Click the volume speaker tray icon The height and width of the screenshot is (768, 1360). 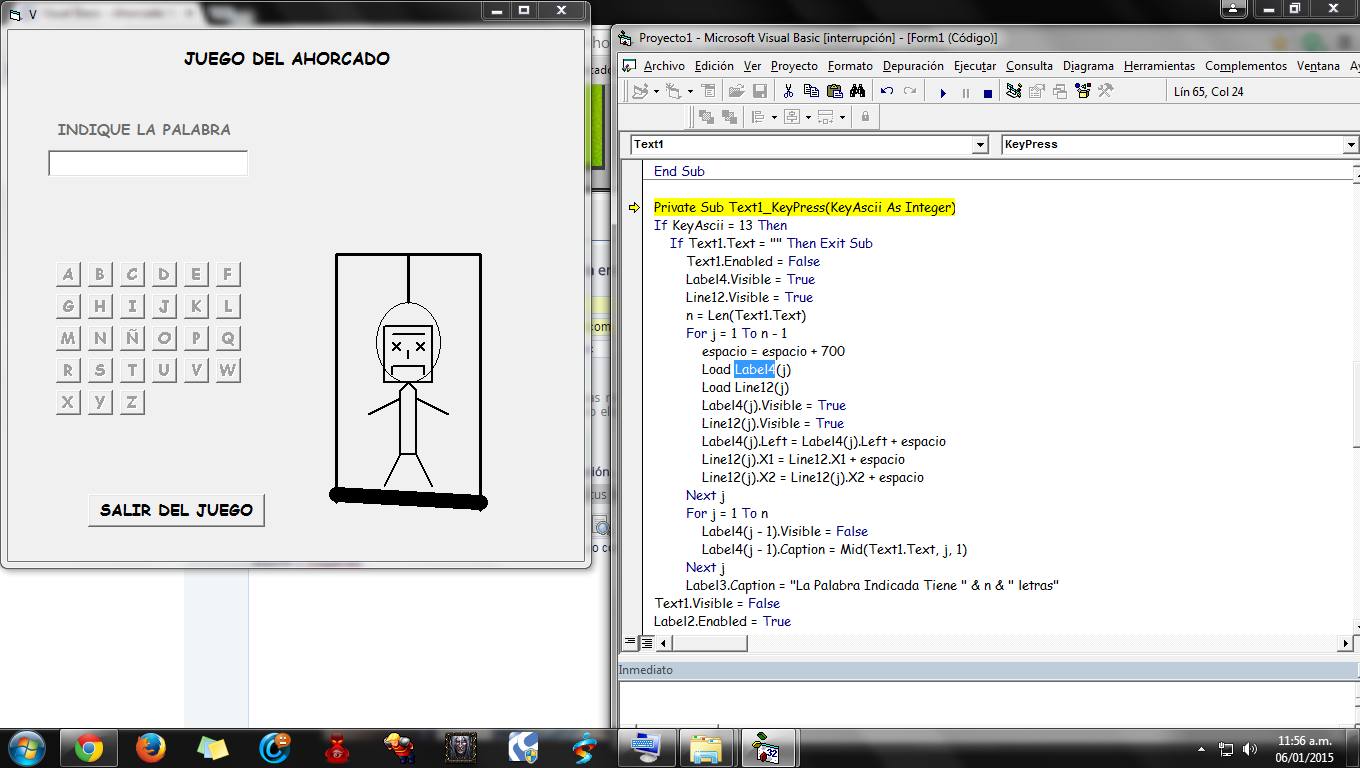click(x=1249, y=748)
